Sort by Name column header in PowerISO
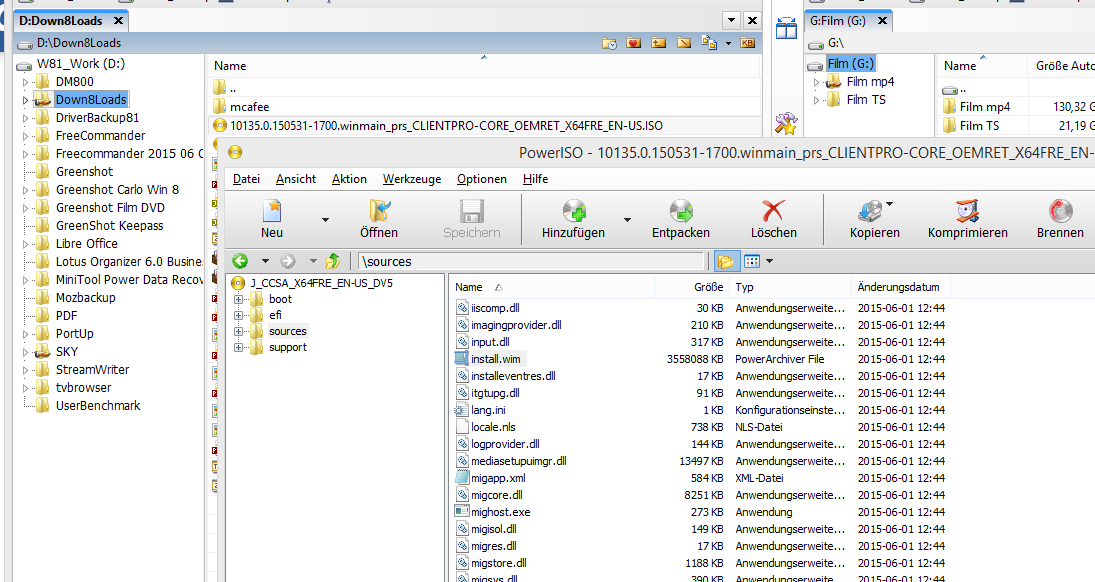Screen dimensions: 1095x582 552,287
